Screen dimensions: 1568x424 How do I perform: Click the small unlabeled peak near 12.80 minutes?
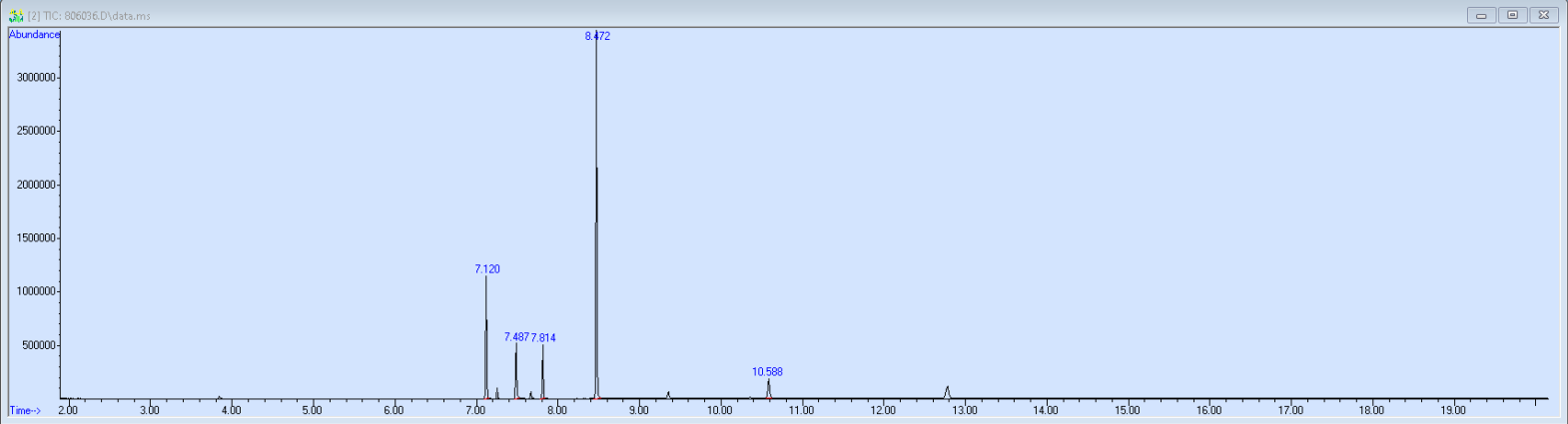pyautogui.click(x=947, y=392)
